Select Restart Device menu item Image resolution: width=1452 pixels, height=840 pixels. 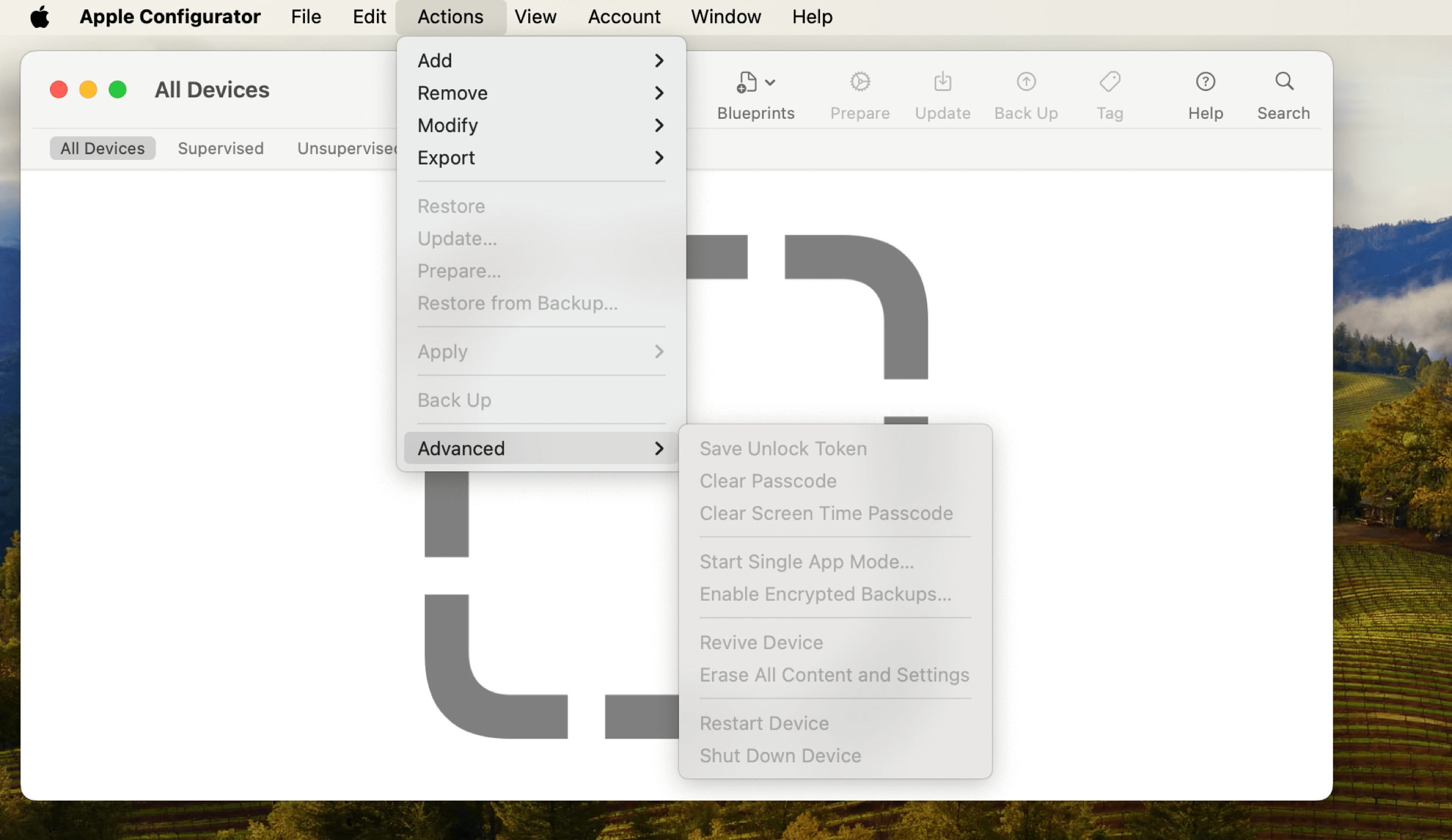tap(835, 723)
